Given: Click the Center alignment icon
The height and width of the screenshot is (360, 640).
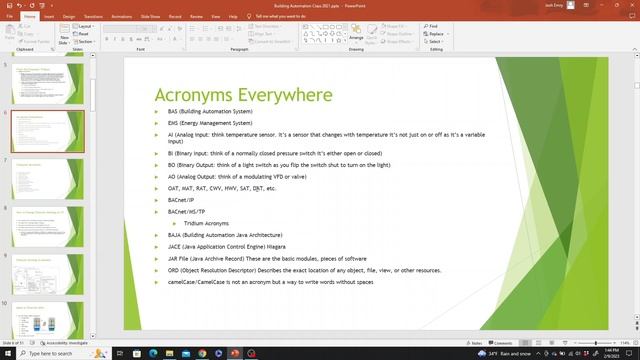Looking at the screenshot, I should (x=200, y=39).
